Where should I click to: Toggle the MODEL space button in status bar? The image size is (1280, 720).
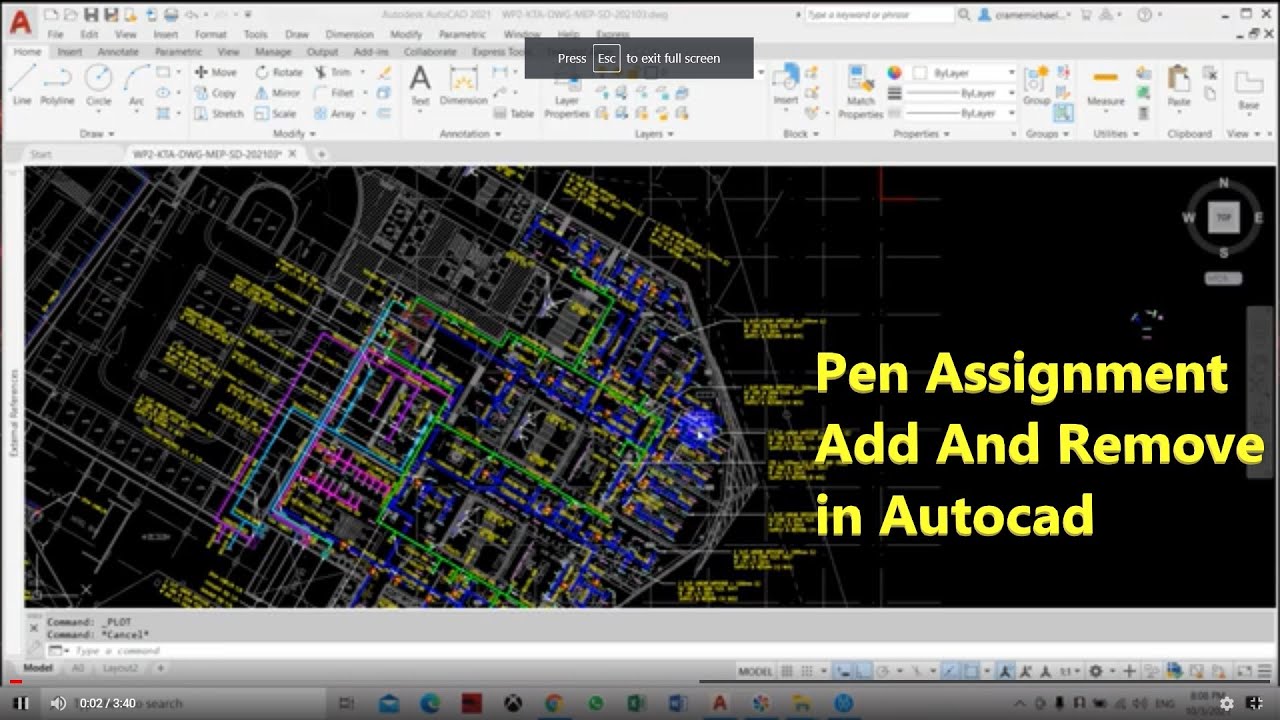point(755,671)
